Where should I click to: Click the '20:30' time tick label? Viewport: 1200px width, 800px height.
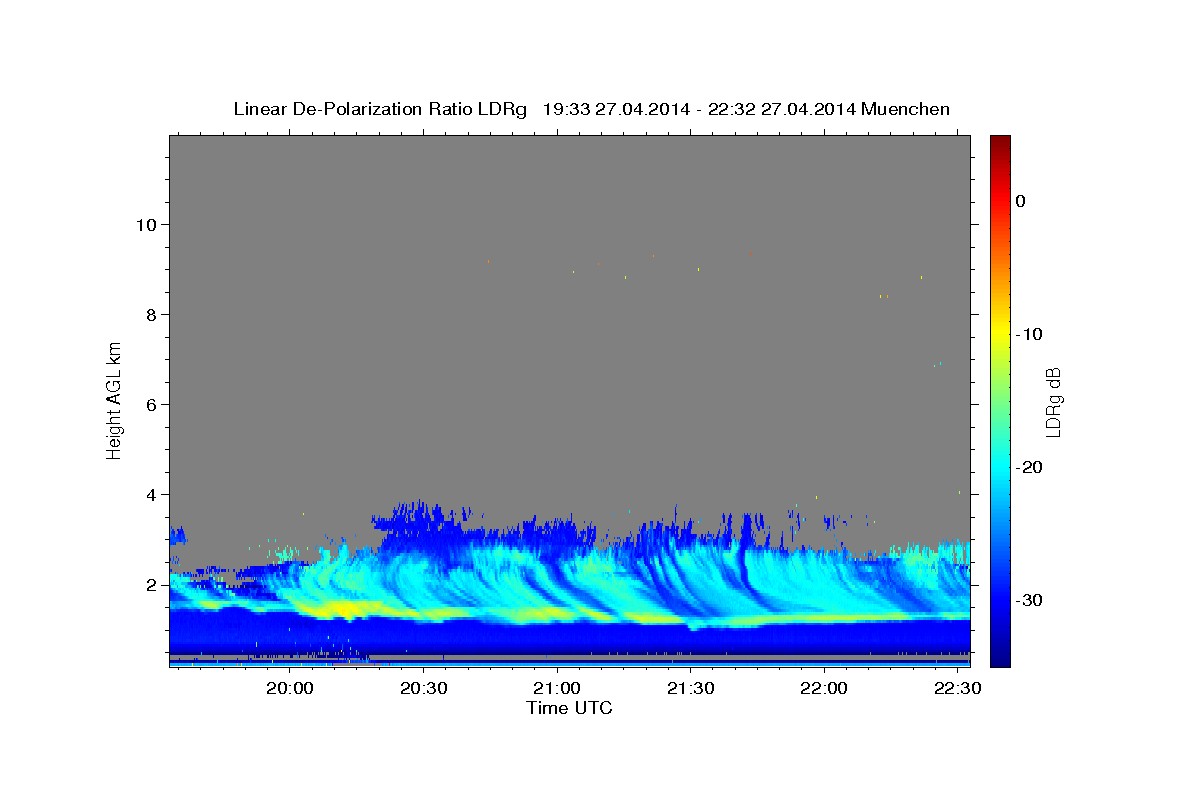click(424, 689)
